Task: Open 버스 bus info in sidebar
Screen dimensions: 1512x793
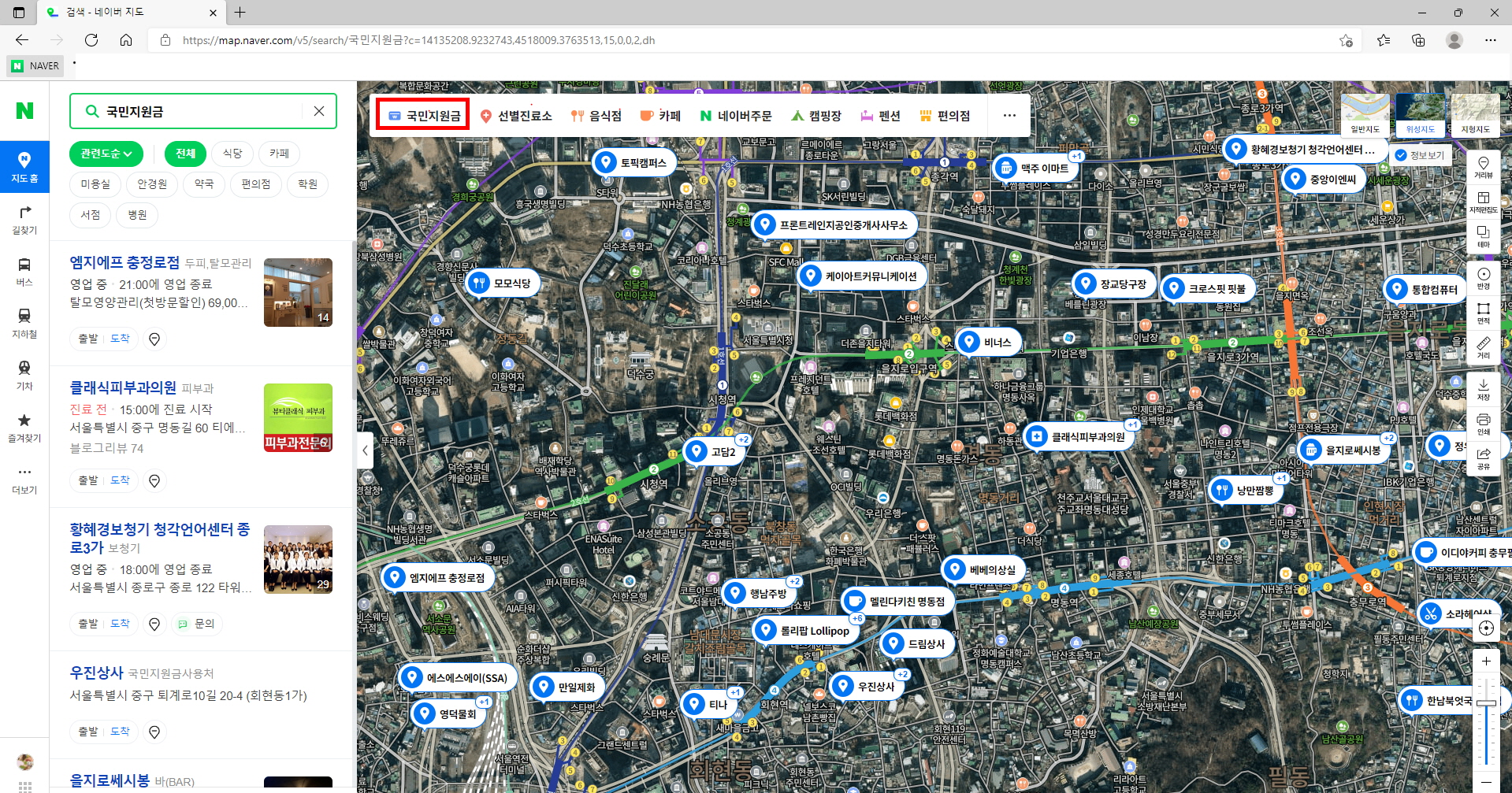Action: coord(24,272)
